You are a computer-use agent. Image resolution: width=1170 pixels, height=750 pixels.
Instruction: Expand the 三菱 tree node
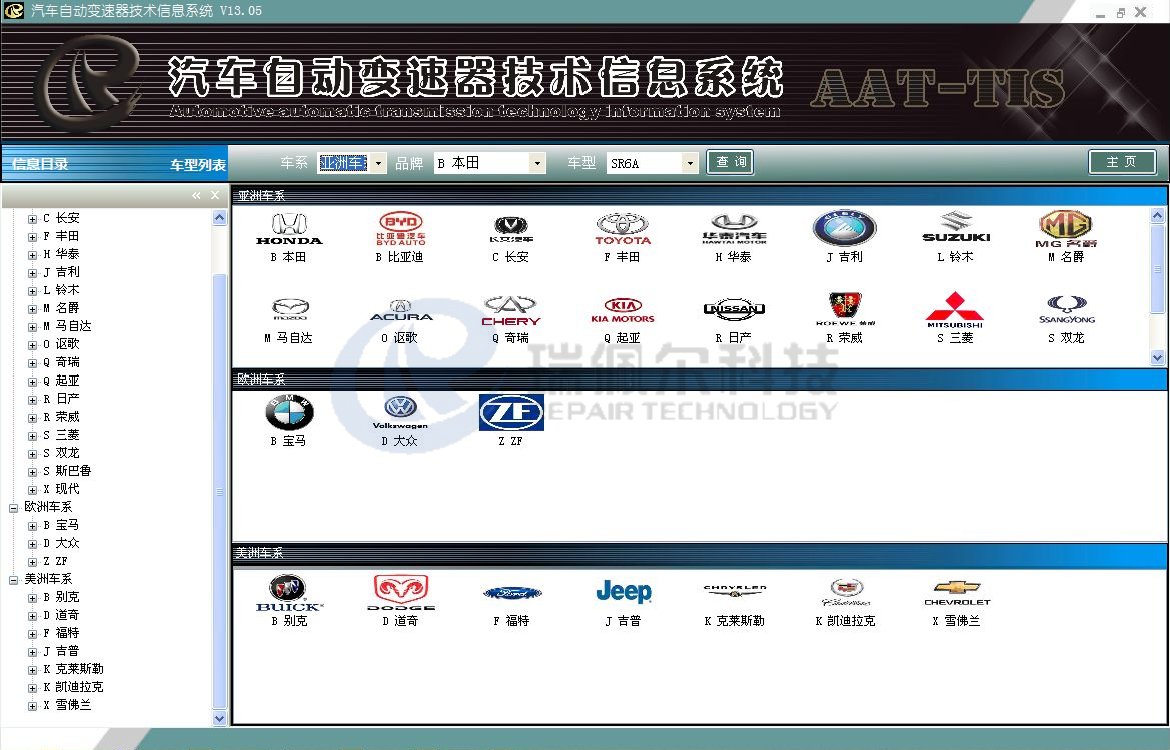(x=32, y=435)
